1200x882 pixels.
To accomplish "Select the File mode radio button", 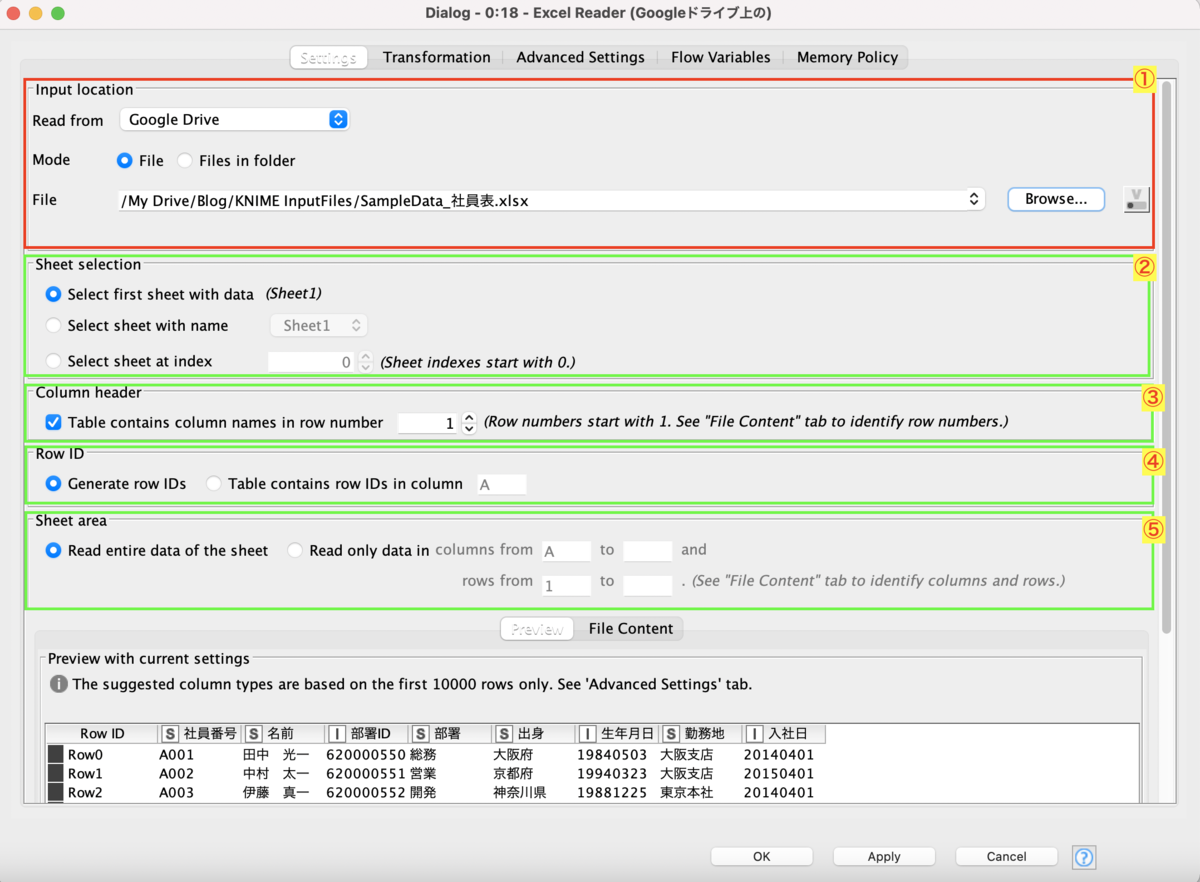I will 125,160.
